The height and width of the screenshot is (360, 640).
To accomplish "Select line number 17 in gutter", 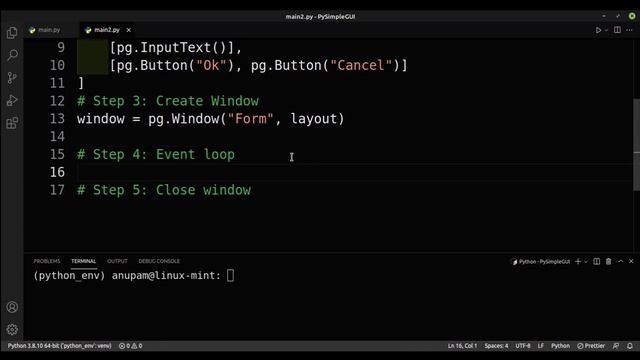I will pyautogui.click(x=57, y=190).
